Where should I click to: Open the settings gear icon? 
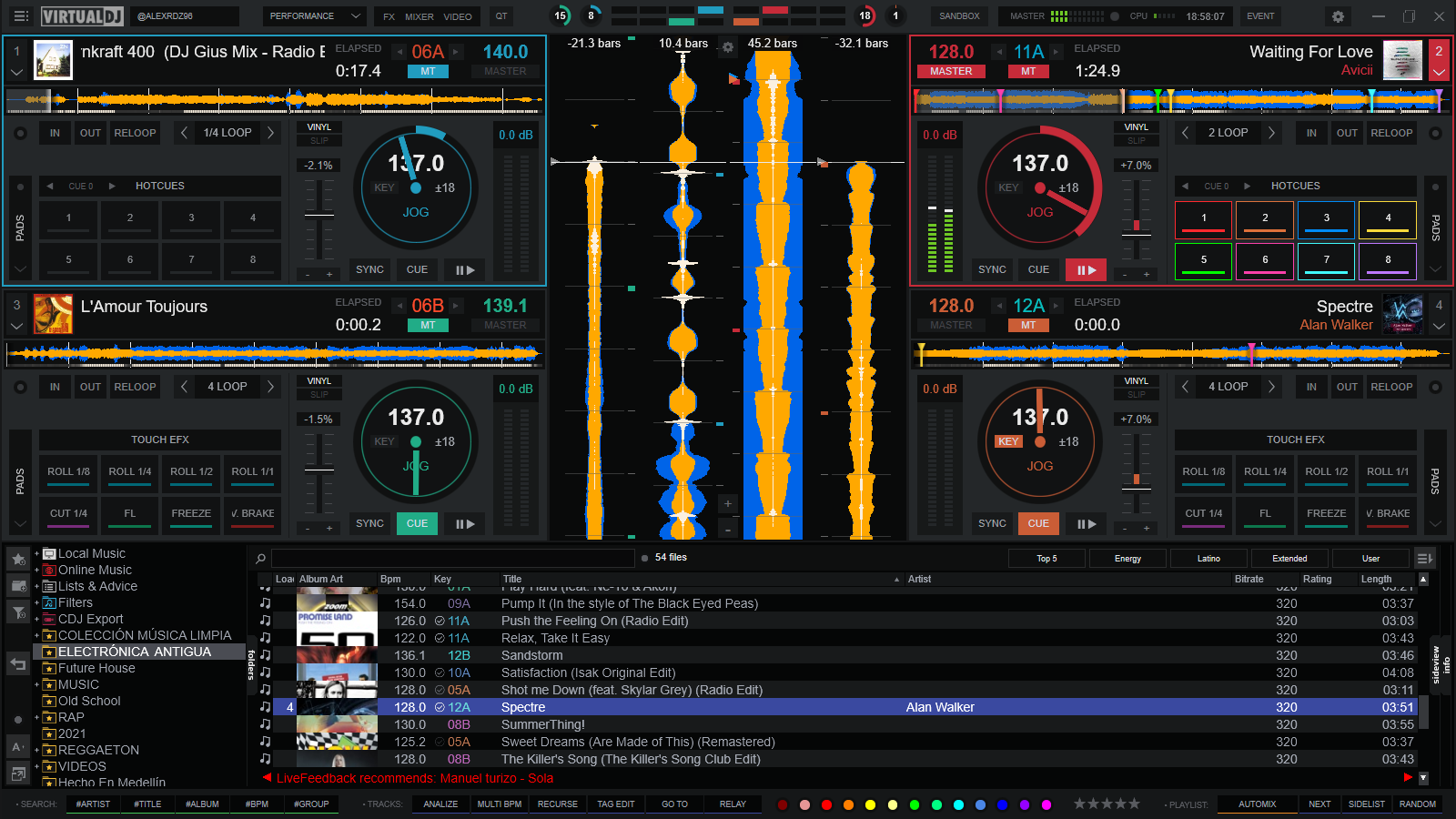click(1338, 16)
